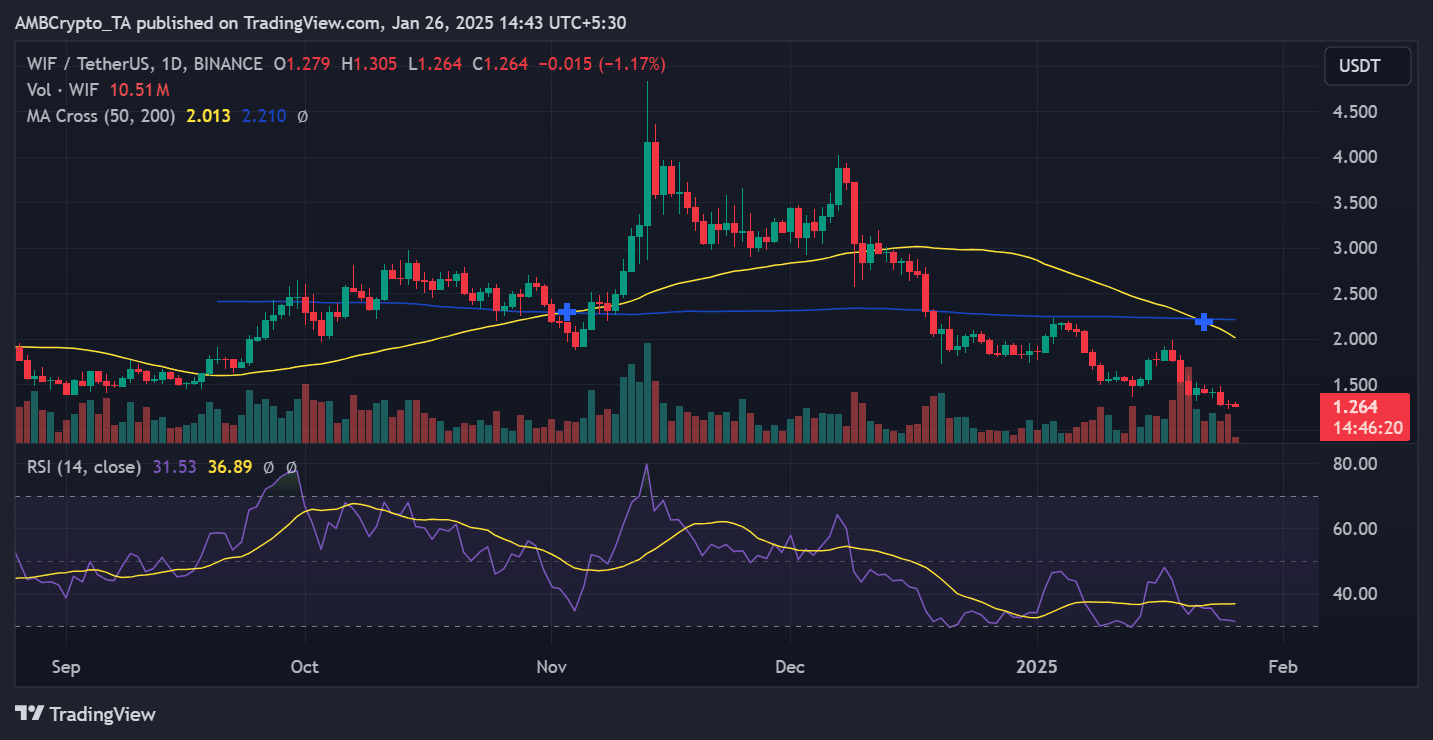
Task: Click the USDT unit button top right
Action: [1367, 65]
